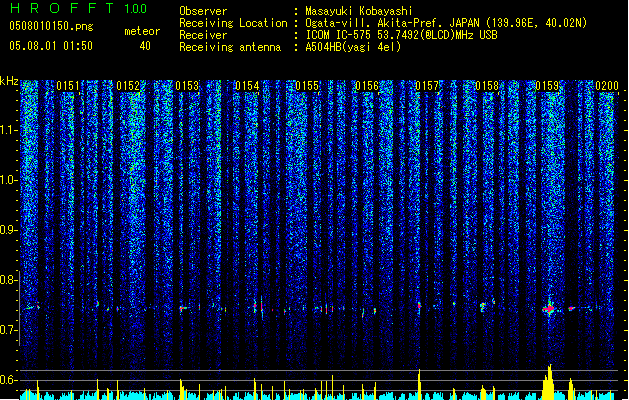Click the tallest yellow power peak below 0159
Viewport: 629px width, 400px height.
548,382
